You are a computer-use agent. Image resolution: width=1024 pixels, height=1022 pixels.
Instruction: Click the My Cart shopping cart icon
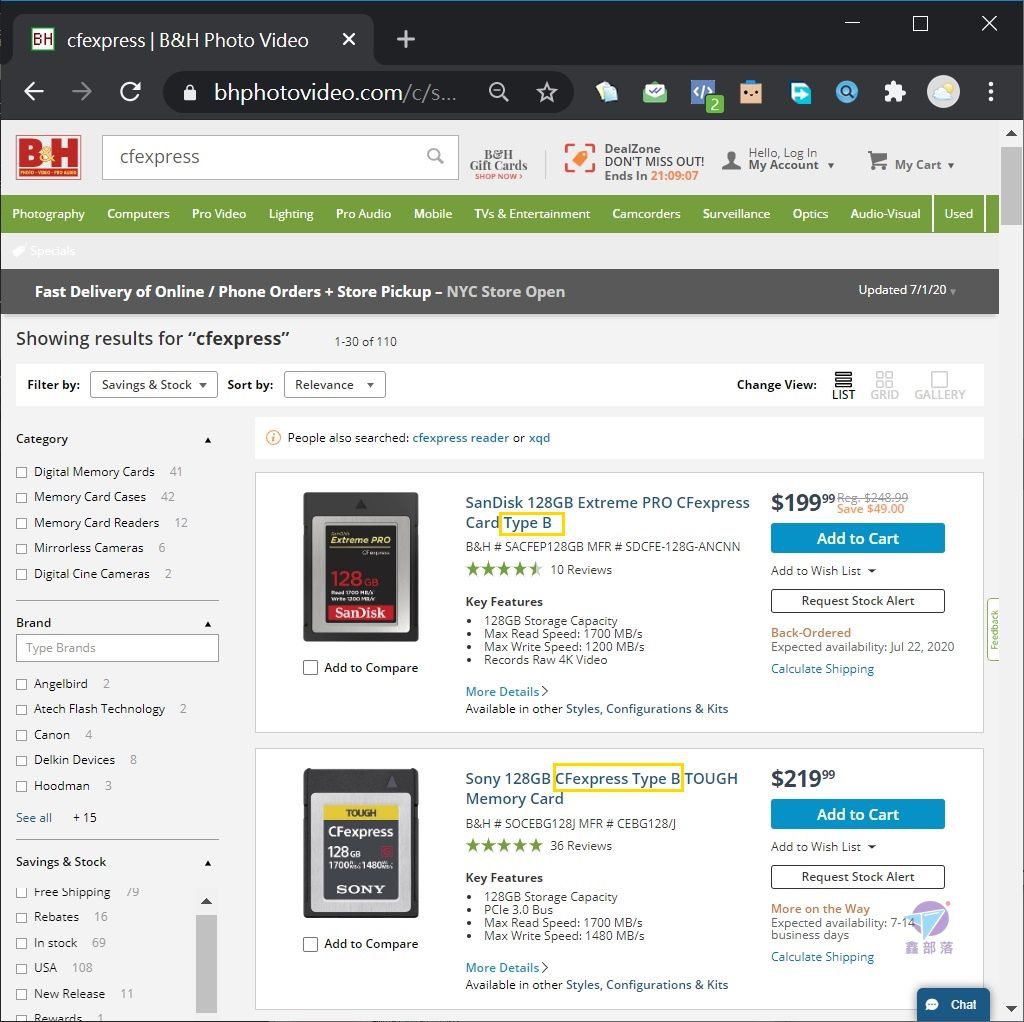877,160
